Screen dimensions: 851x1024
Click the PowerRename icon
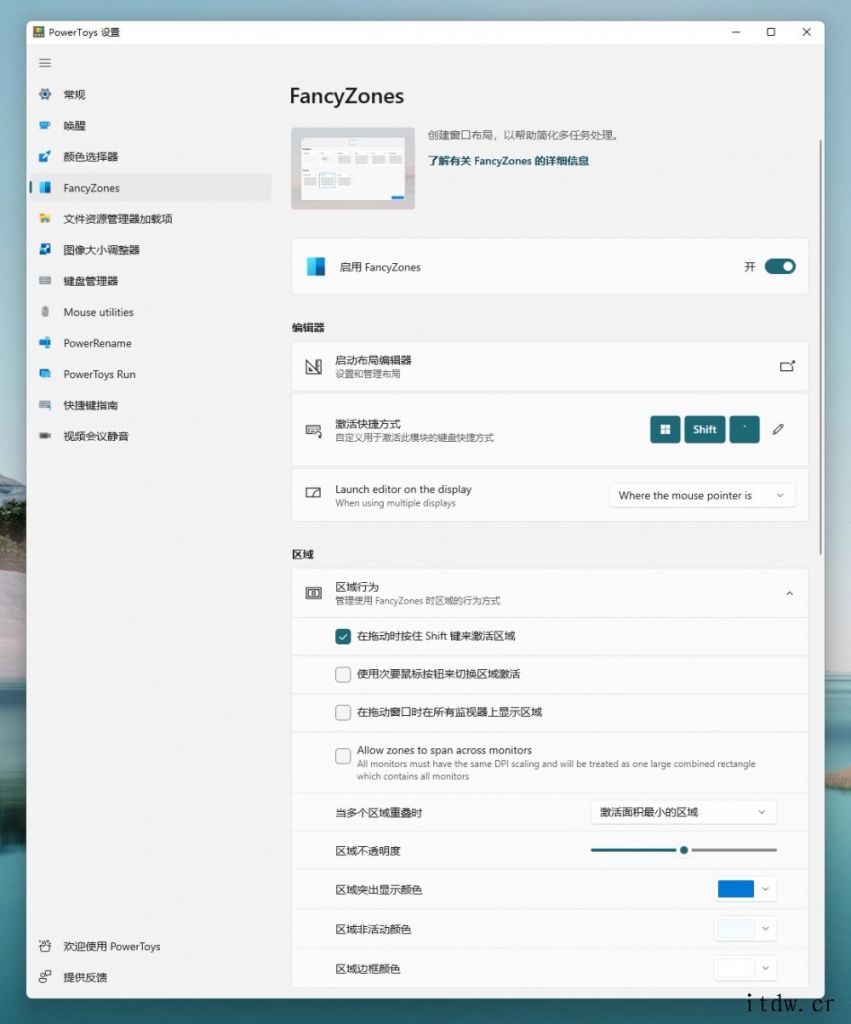45,343
